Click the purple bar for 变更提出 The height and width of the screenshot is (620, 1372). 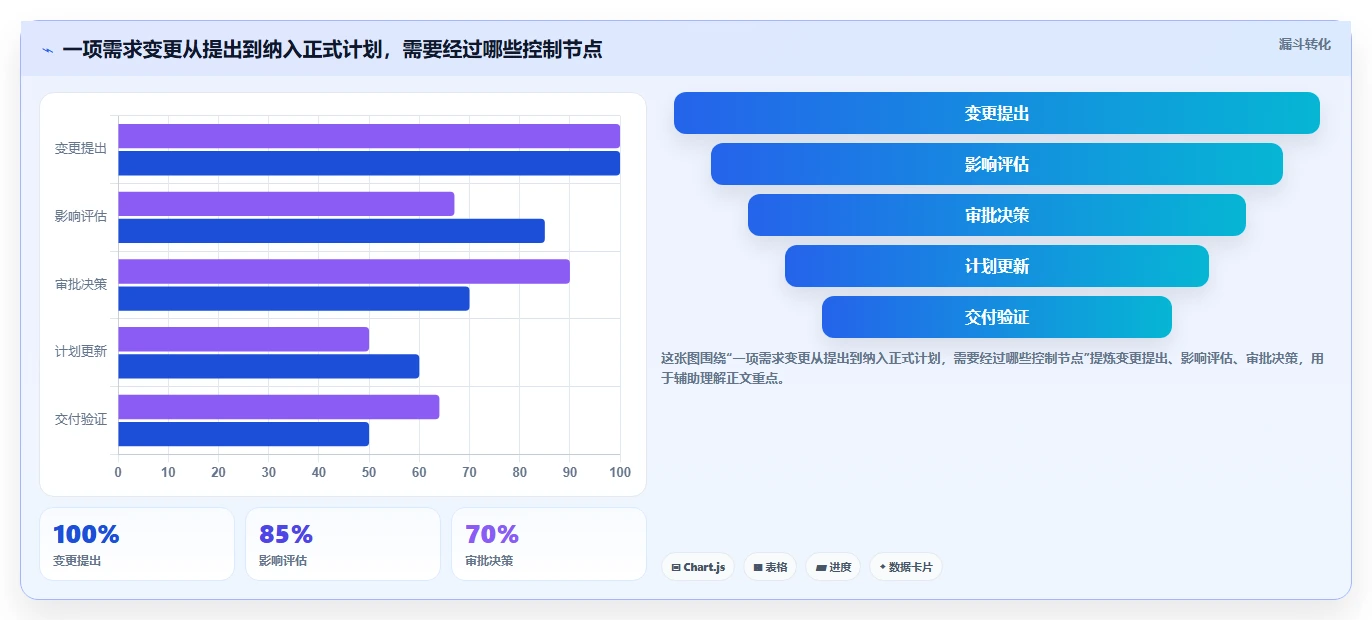coord(369,136)
